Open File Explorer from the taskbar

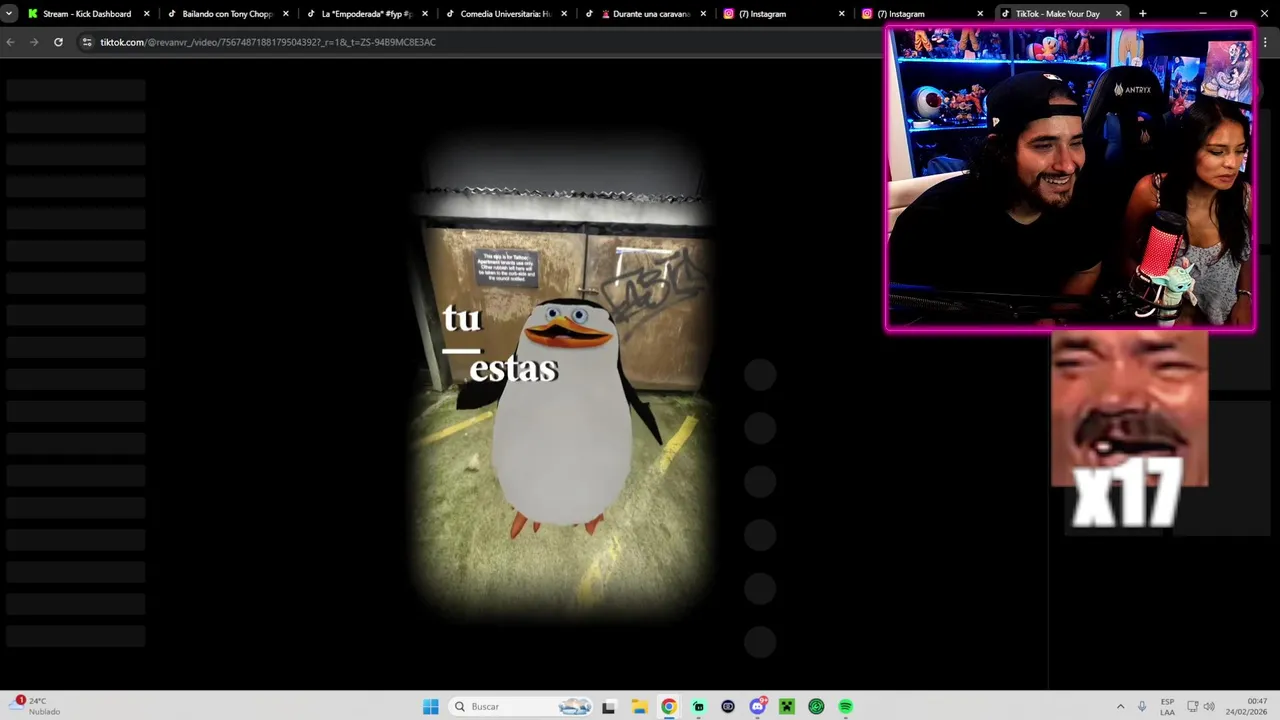click(639, 707)
